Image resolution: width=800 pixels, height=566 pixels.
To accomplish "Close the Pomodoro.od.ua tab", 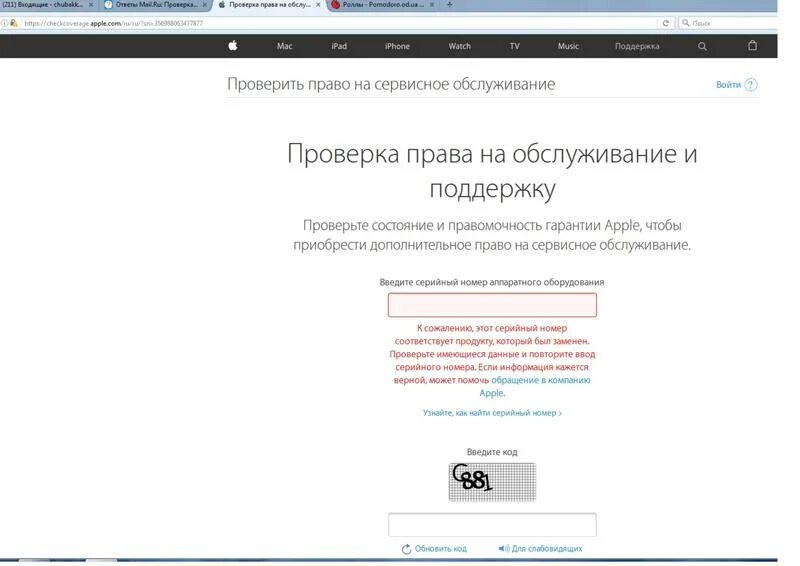I will [432, 5].
